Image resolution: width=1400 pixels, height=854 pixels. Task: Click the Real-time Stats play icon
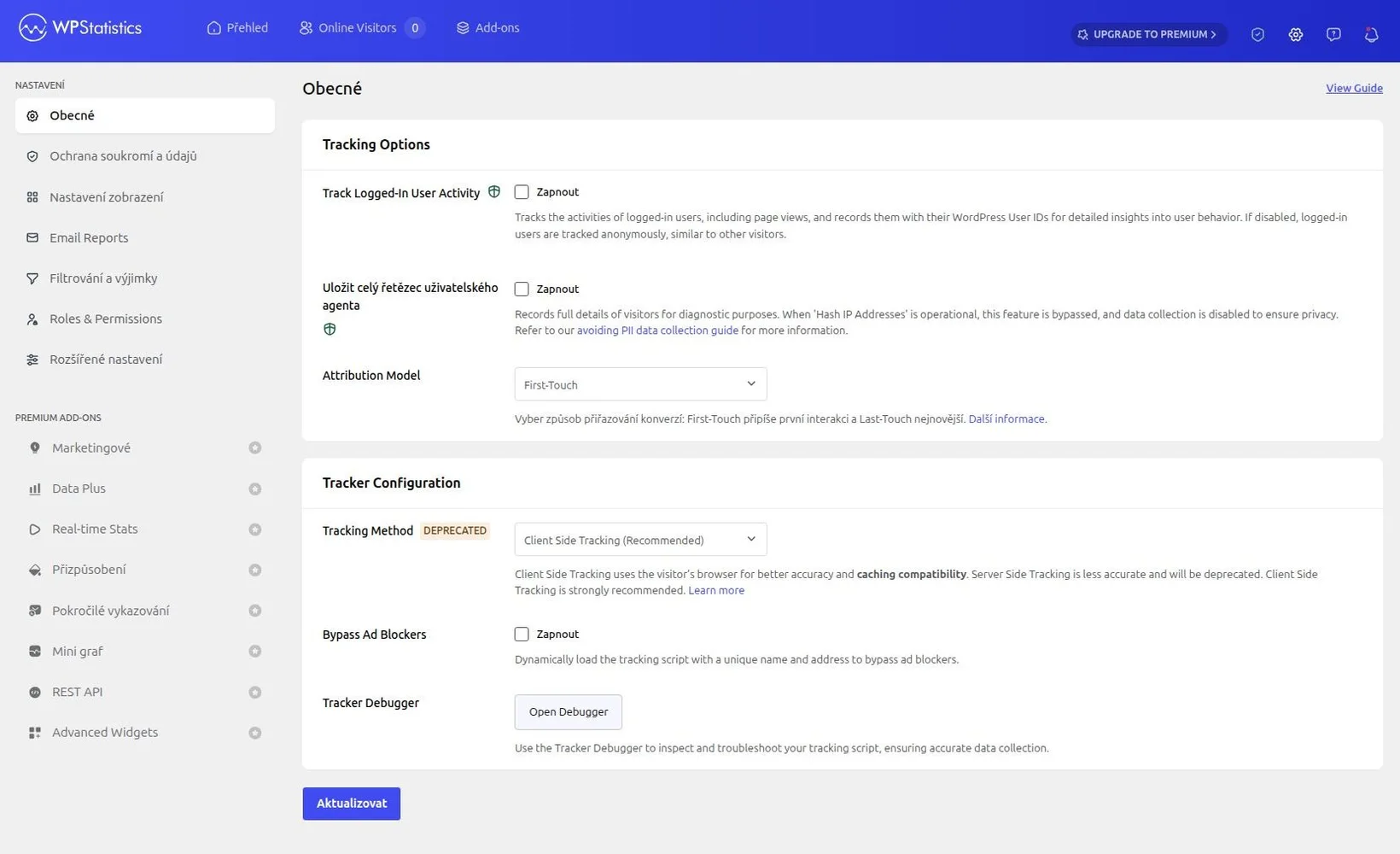click(x=35, y=529)
